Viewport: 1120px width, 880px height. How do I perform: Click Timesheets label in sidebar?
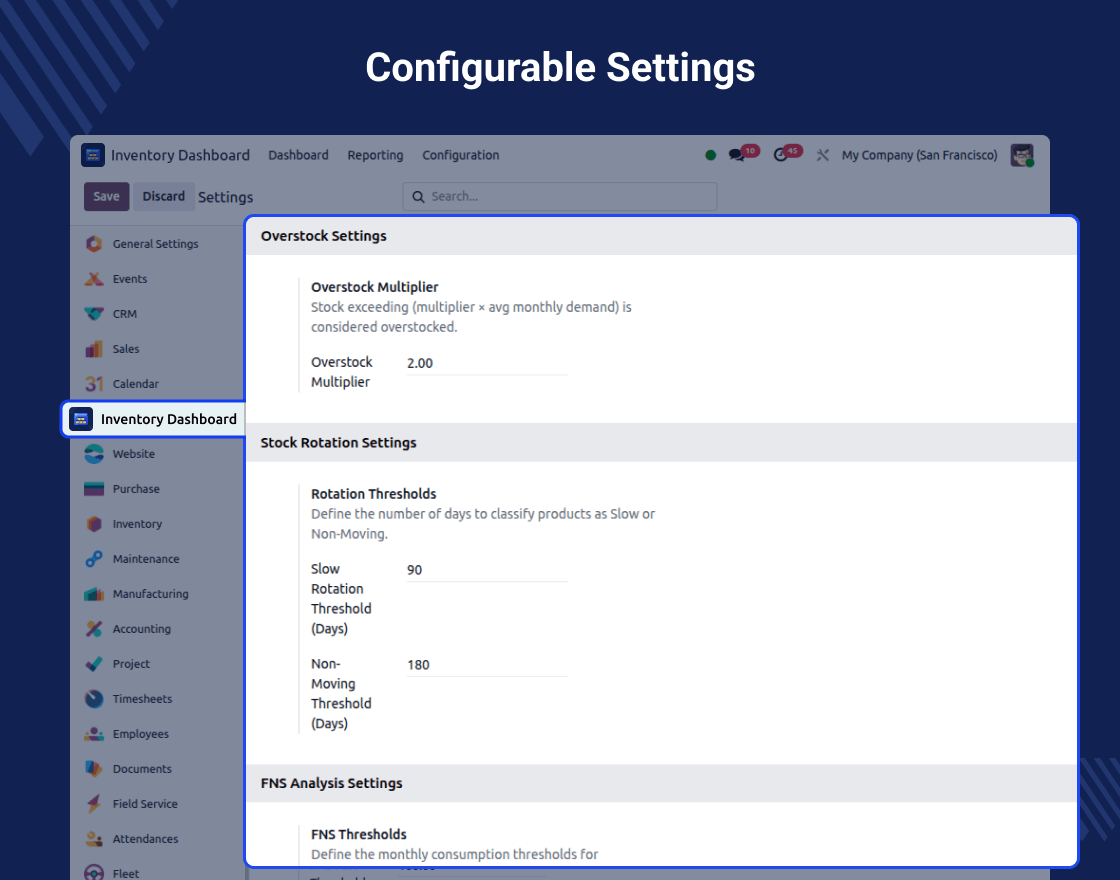(x=142, y=699)
